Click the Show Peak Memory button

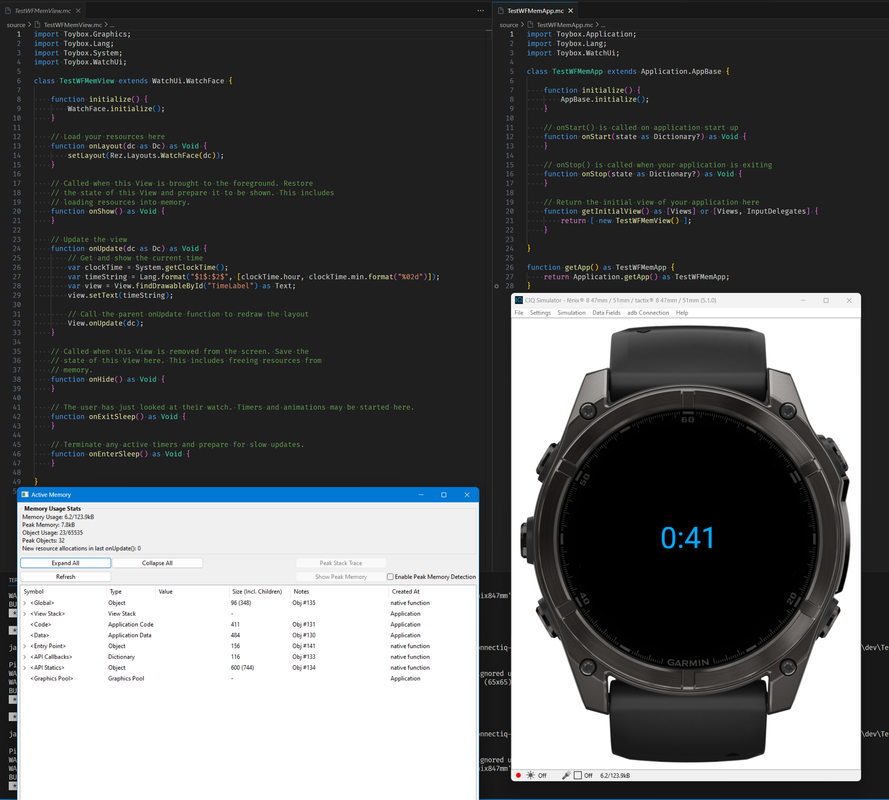(341, 577)
